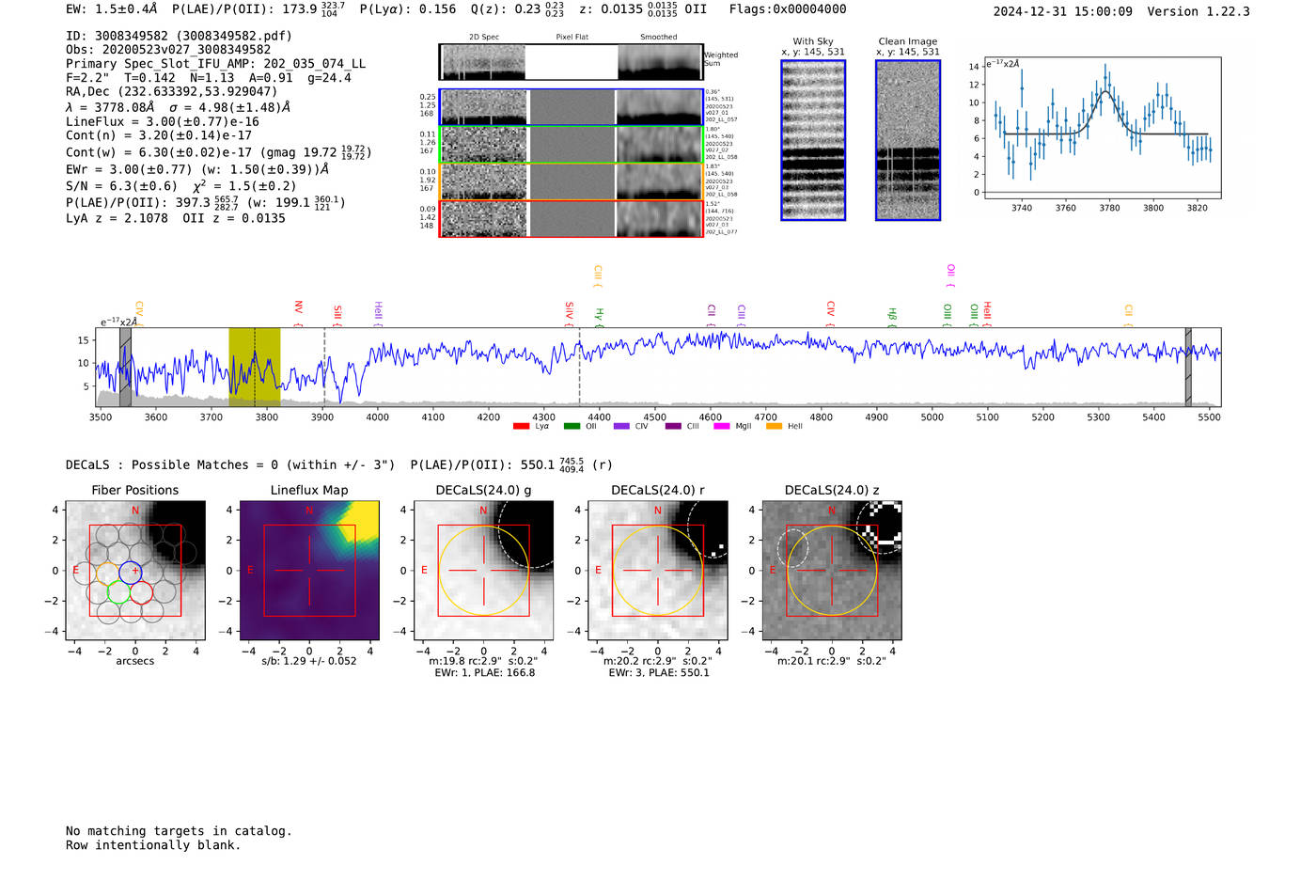This screenshot has width=1316, height=896.
Task: Click the EWr: 3, PLAE: 550.1 caption
Action: pos(659,672)
